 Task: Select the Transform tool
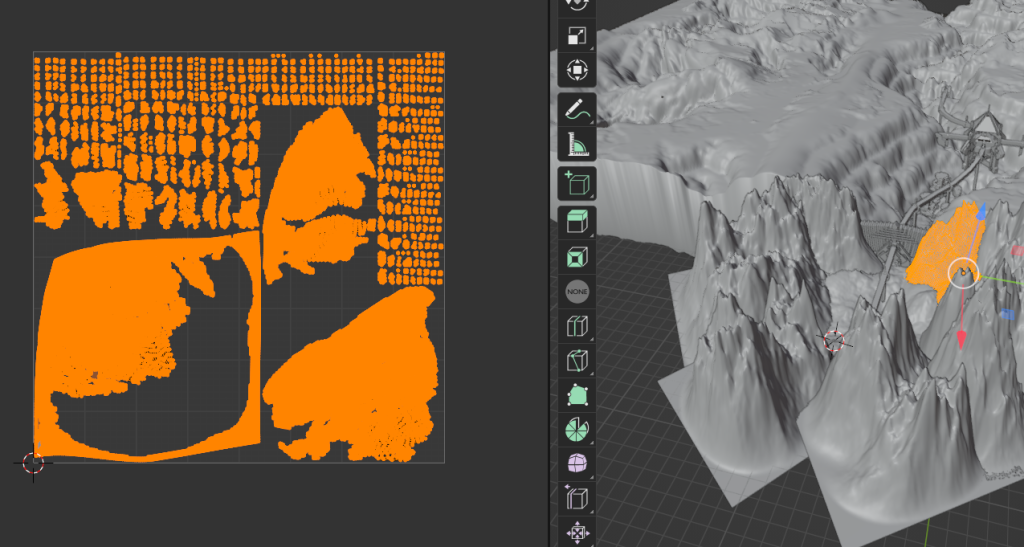577,70
